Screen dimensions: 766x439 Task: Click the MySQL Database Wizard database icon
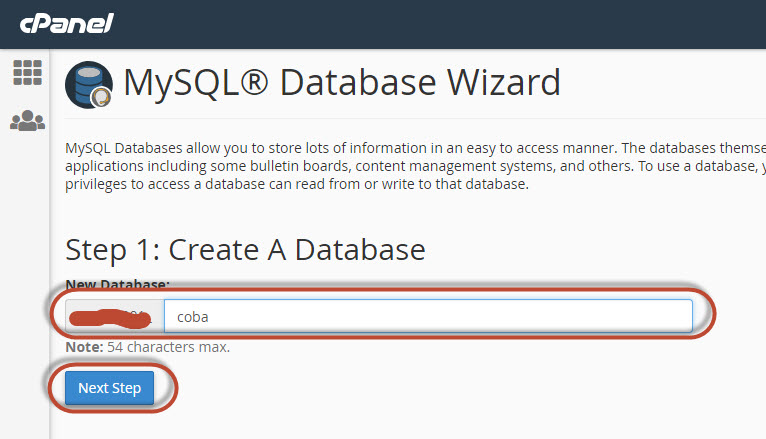[x=89, y=84]
